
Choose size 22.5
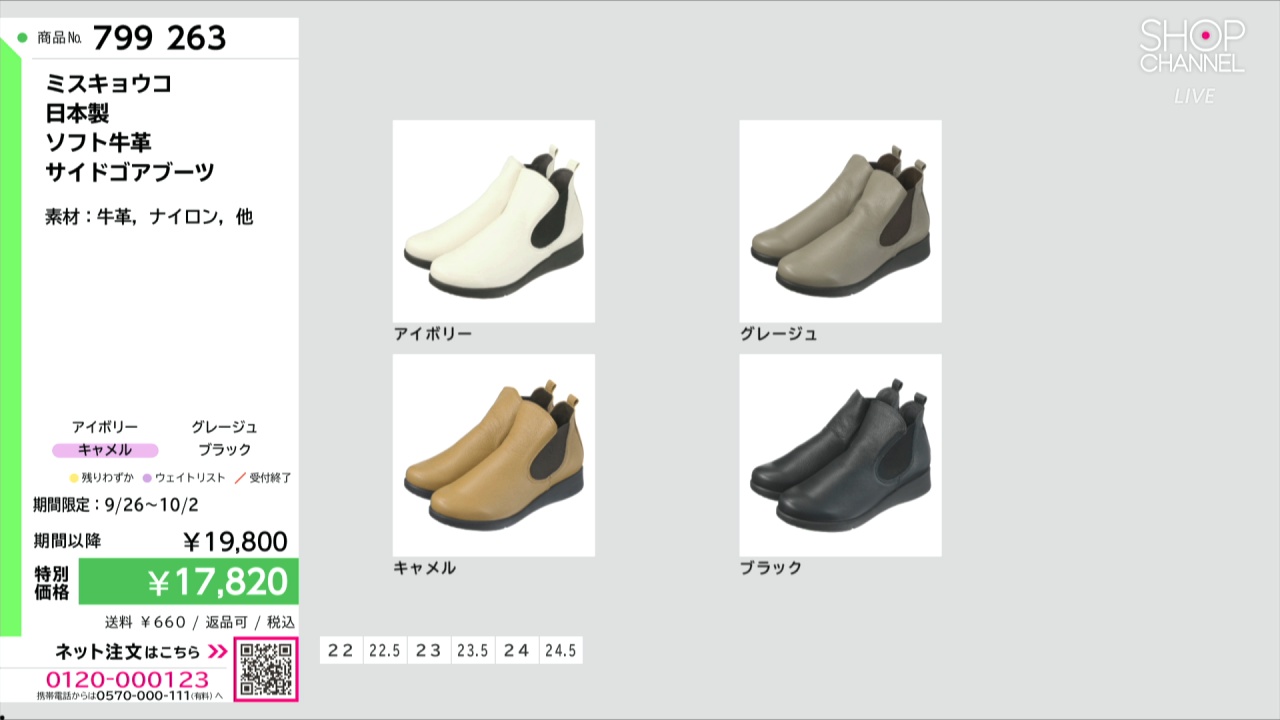click(385, 650)
